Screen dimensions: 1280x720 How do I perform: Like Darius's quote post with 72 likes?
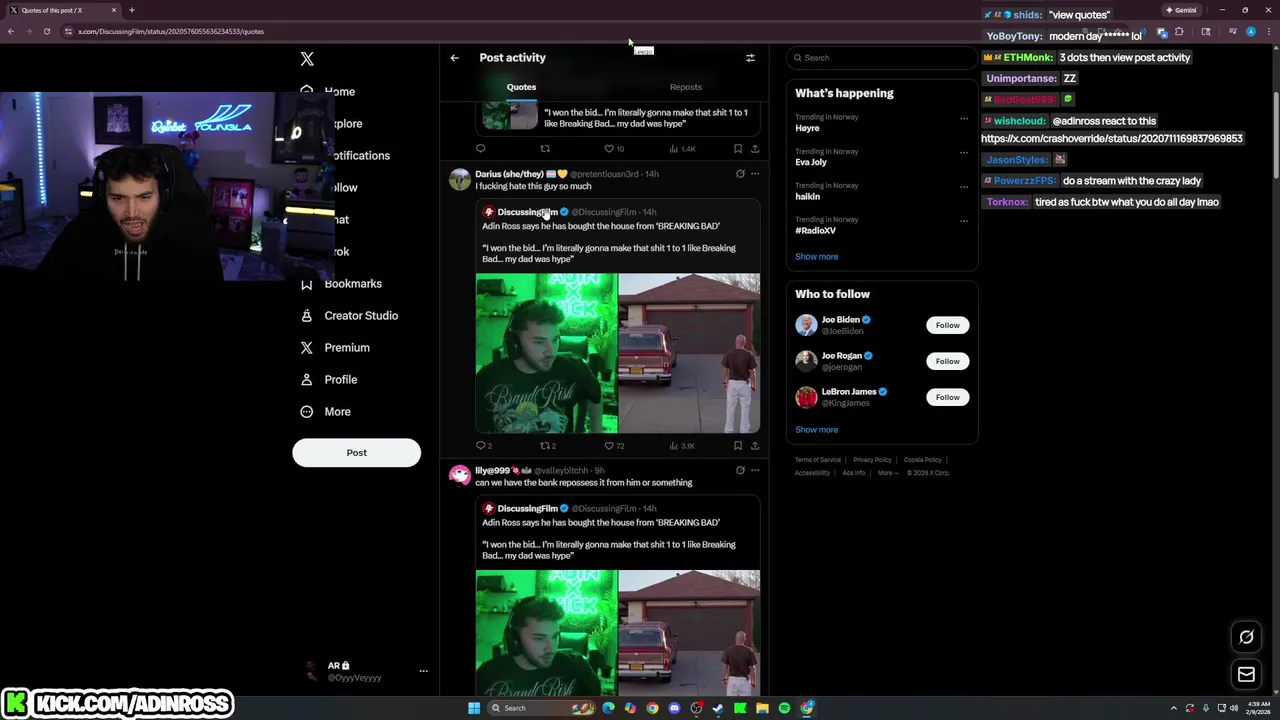point(608,446)
